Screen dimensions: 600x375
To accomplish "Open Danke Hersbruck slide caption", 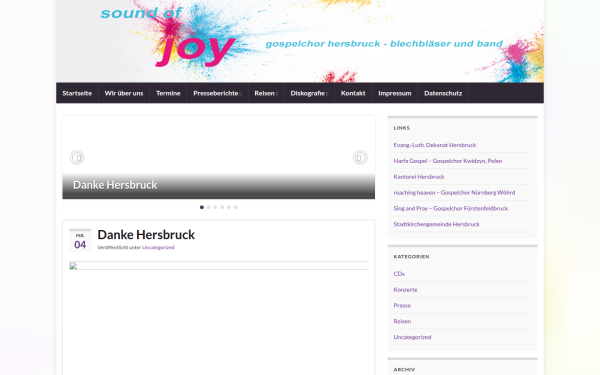I will [x=115, y=185].
